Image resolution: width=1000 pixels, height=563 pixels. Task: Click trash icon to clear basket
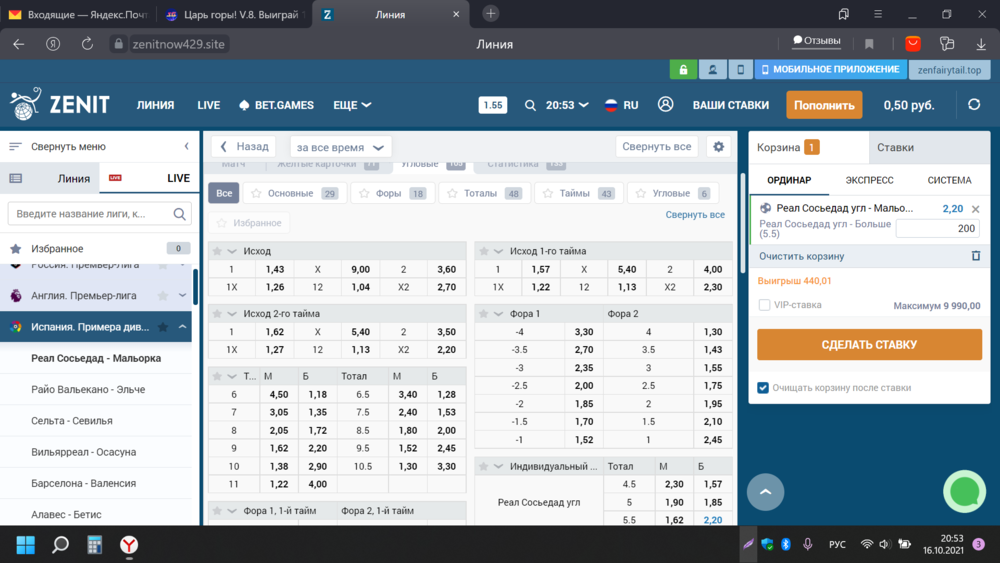click(976, 256)
